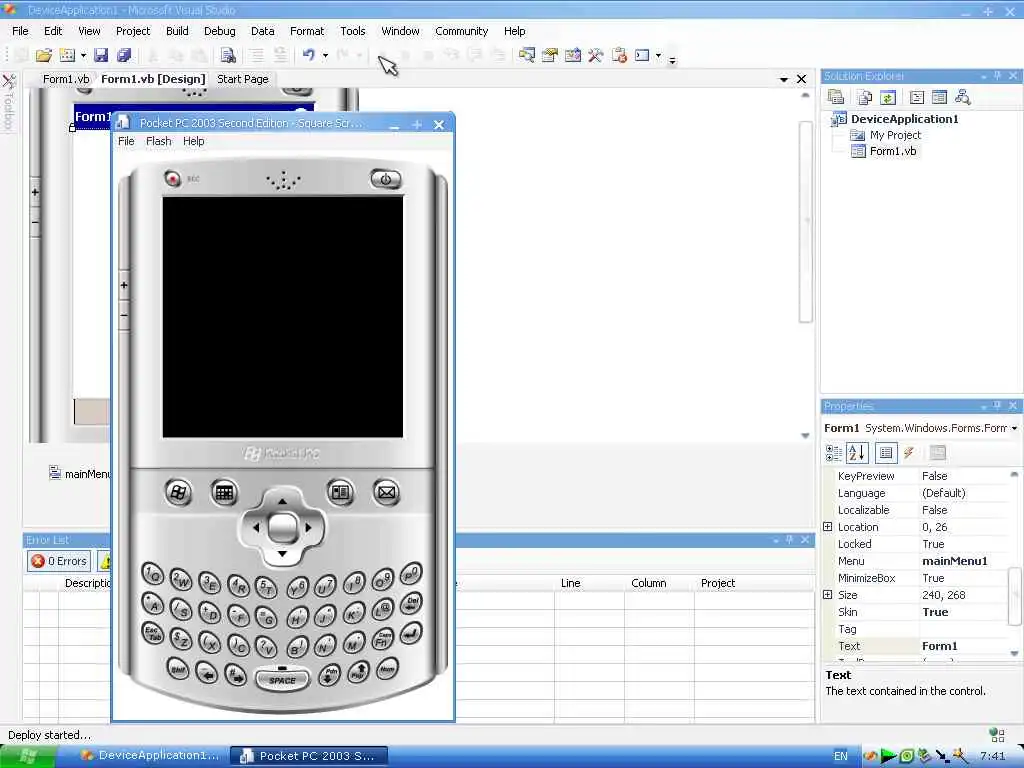Click the emulator D-pad up arrow
This screenshot has width=1024, height=768.
[x=282, y=501]
